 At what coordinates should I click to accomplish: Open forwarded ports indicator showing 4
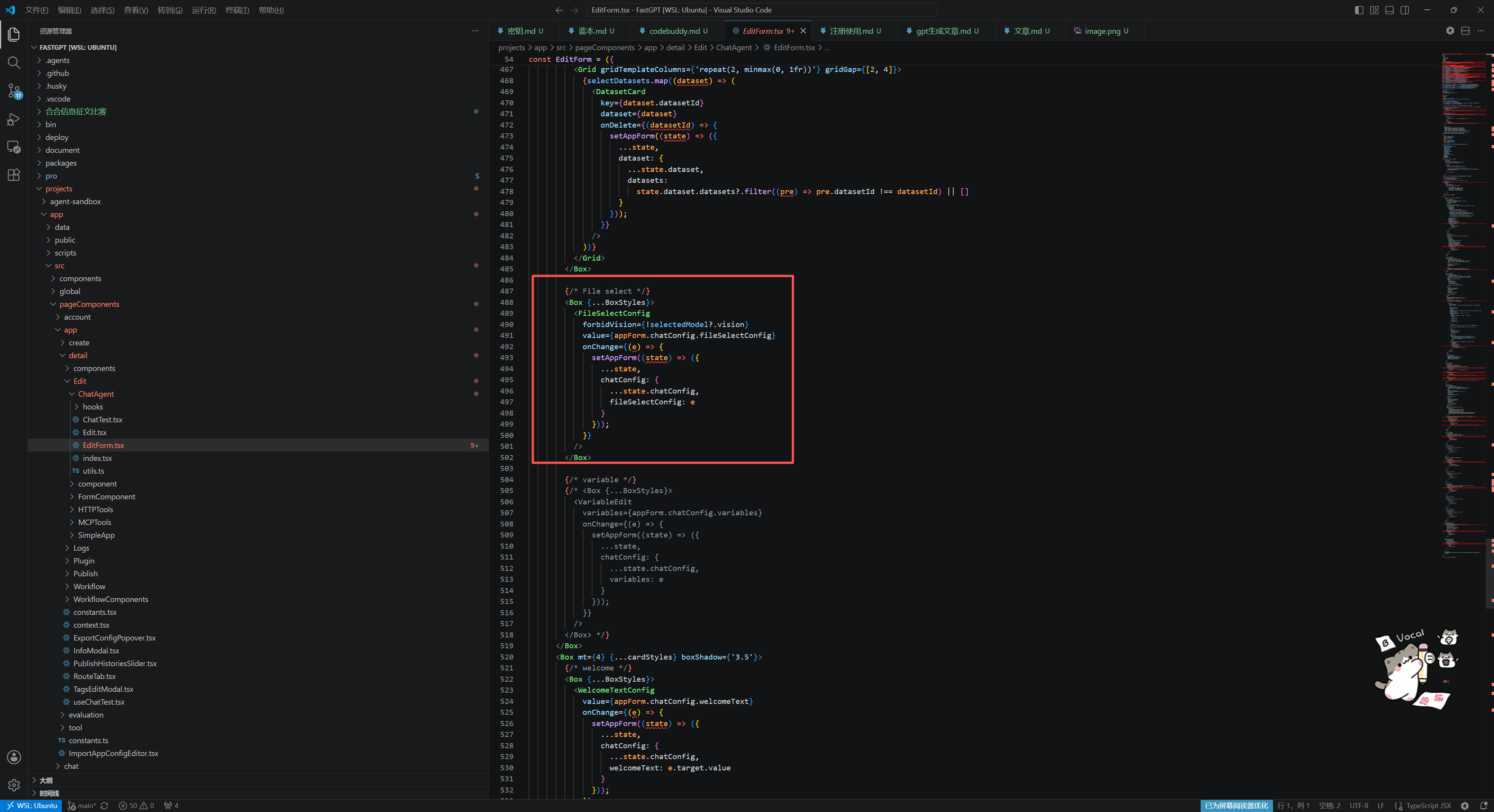tap(171, 806)
